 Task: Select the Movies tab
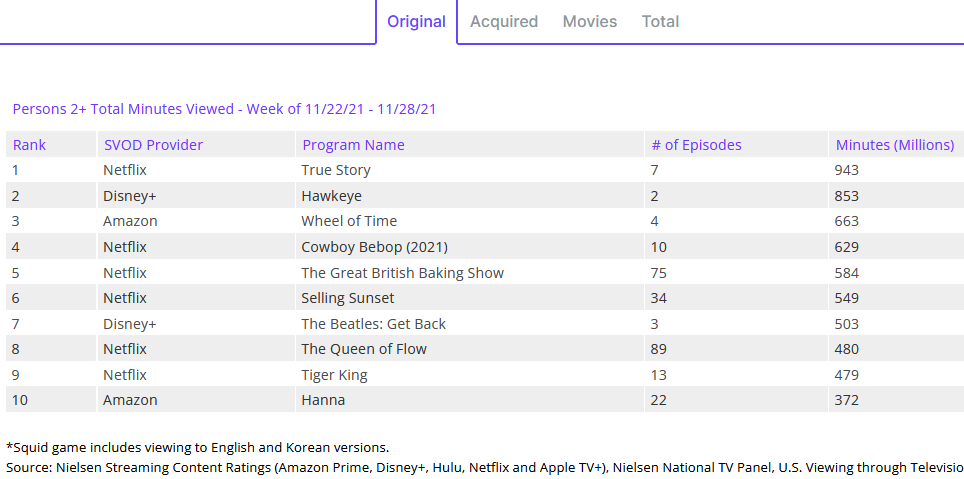589,21
